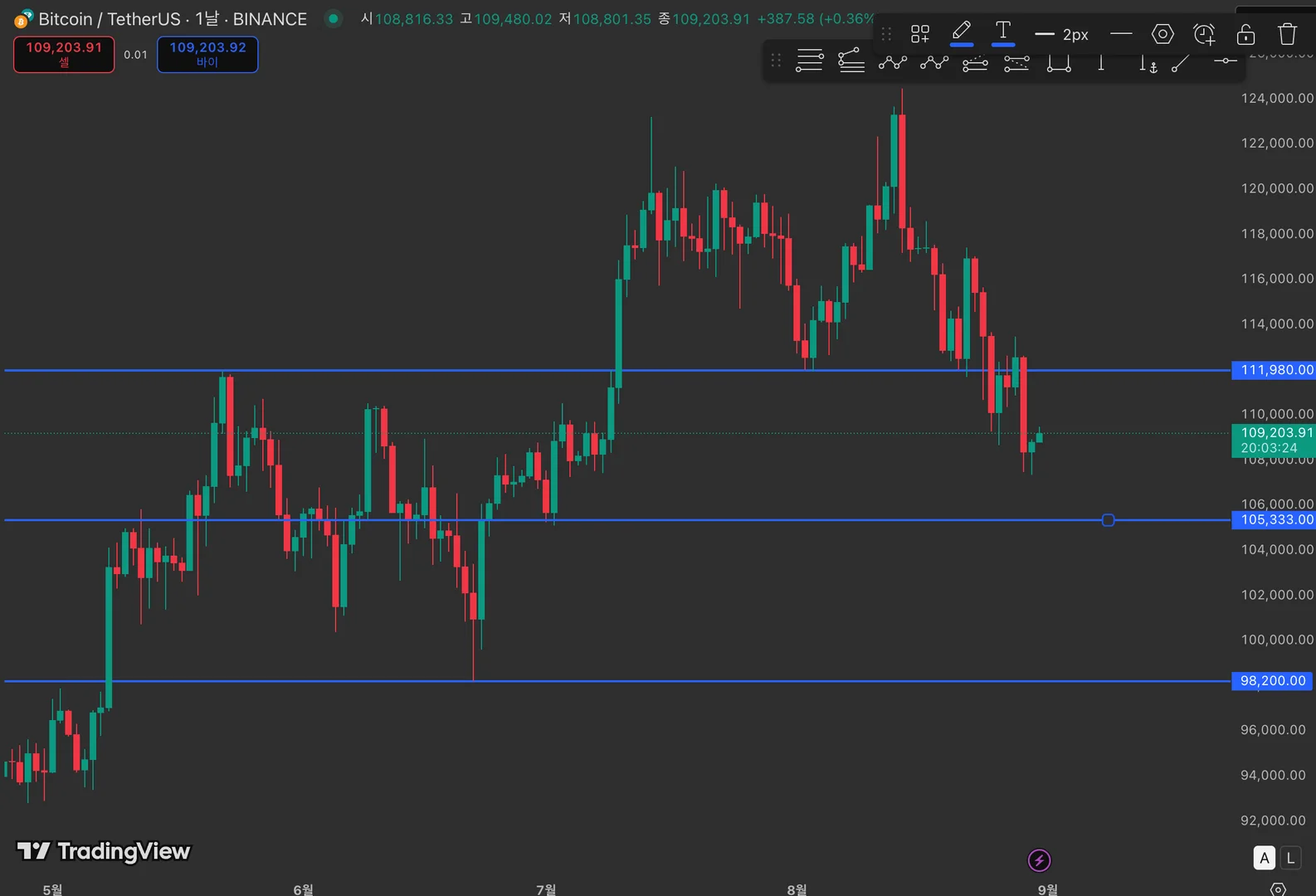
Task: Click the 6월 date label on time axis
Action: pyautogui.click(x=303, y=889)
